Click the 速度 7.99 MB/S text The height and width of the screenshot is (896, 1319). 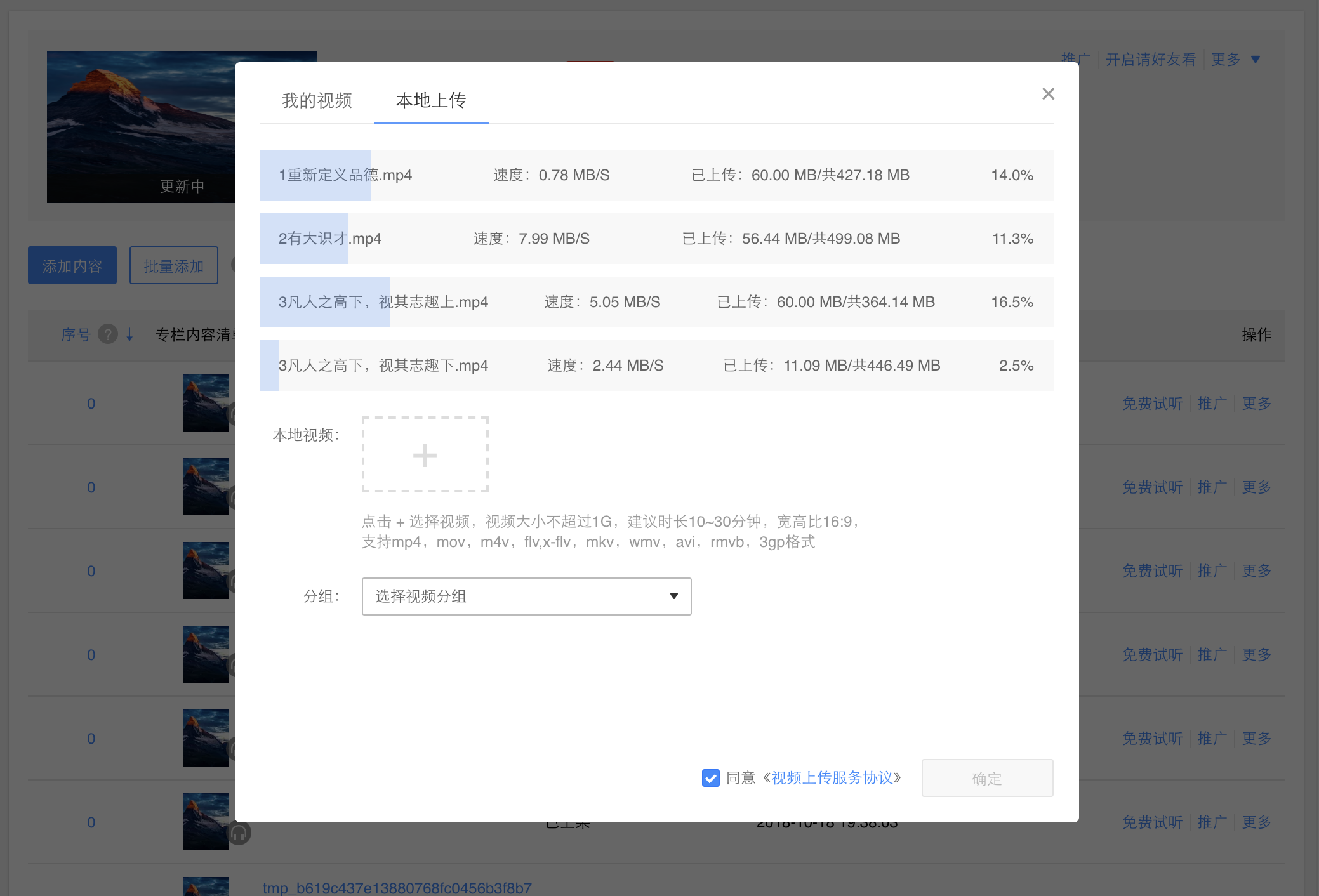click(x=532, y=239)
